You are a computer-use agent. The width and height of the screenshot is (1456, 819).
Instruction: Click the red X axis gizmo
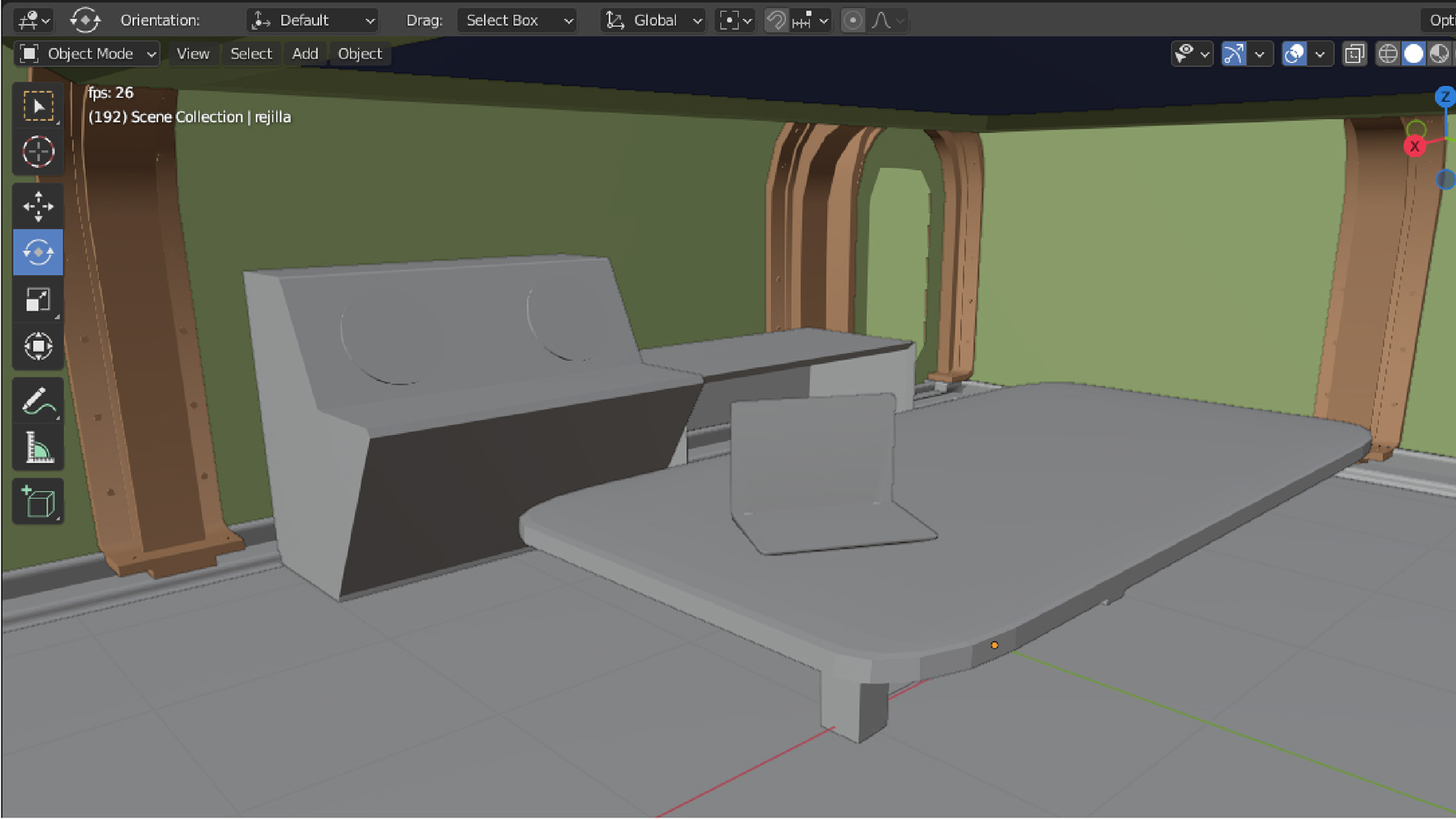click(x=1414, y=146)
